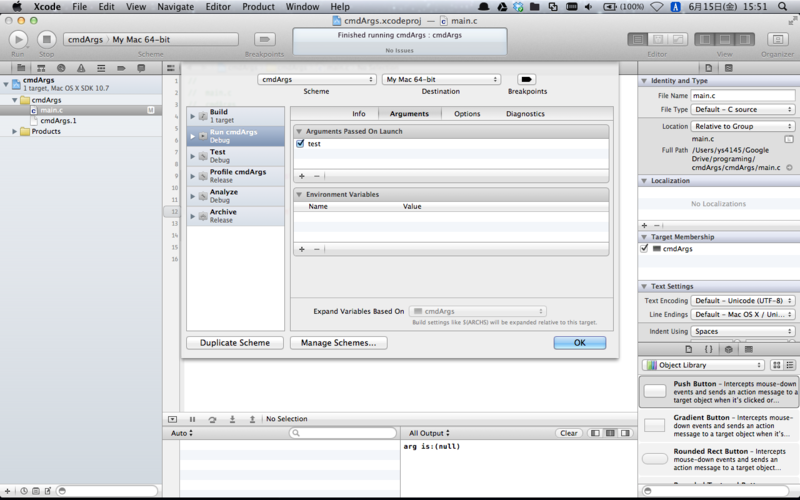Open the File Type dropdown
Screen dimensions: 800x500
click(742, 109)
